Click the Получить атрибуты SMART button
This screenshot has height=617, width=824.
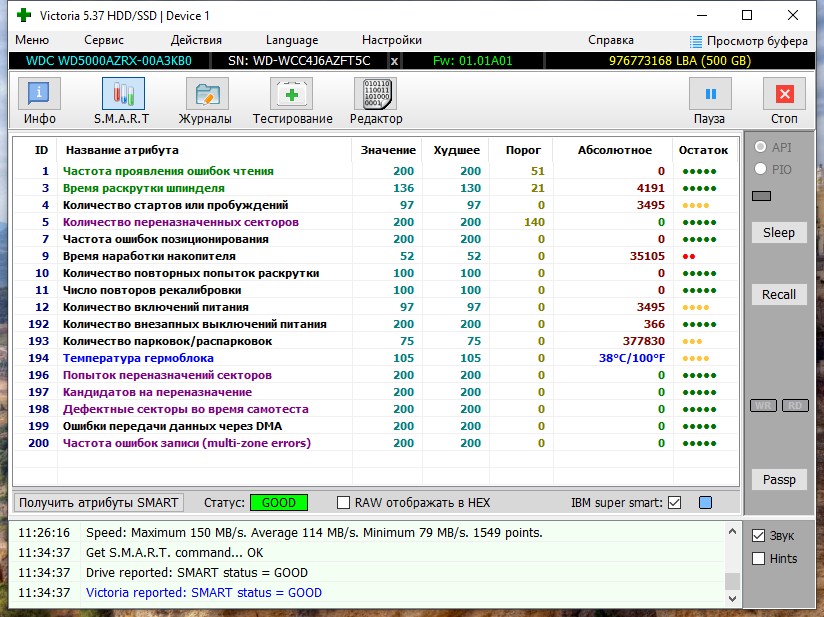(99, 502)
